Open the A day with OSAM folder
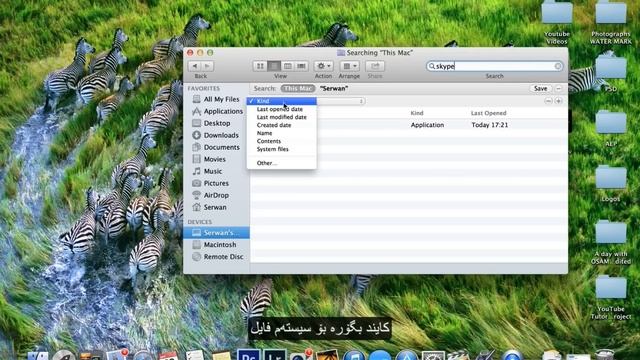640x360 pixels. 611,242
